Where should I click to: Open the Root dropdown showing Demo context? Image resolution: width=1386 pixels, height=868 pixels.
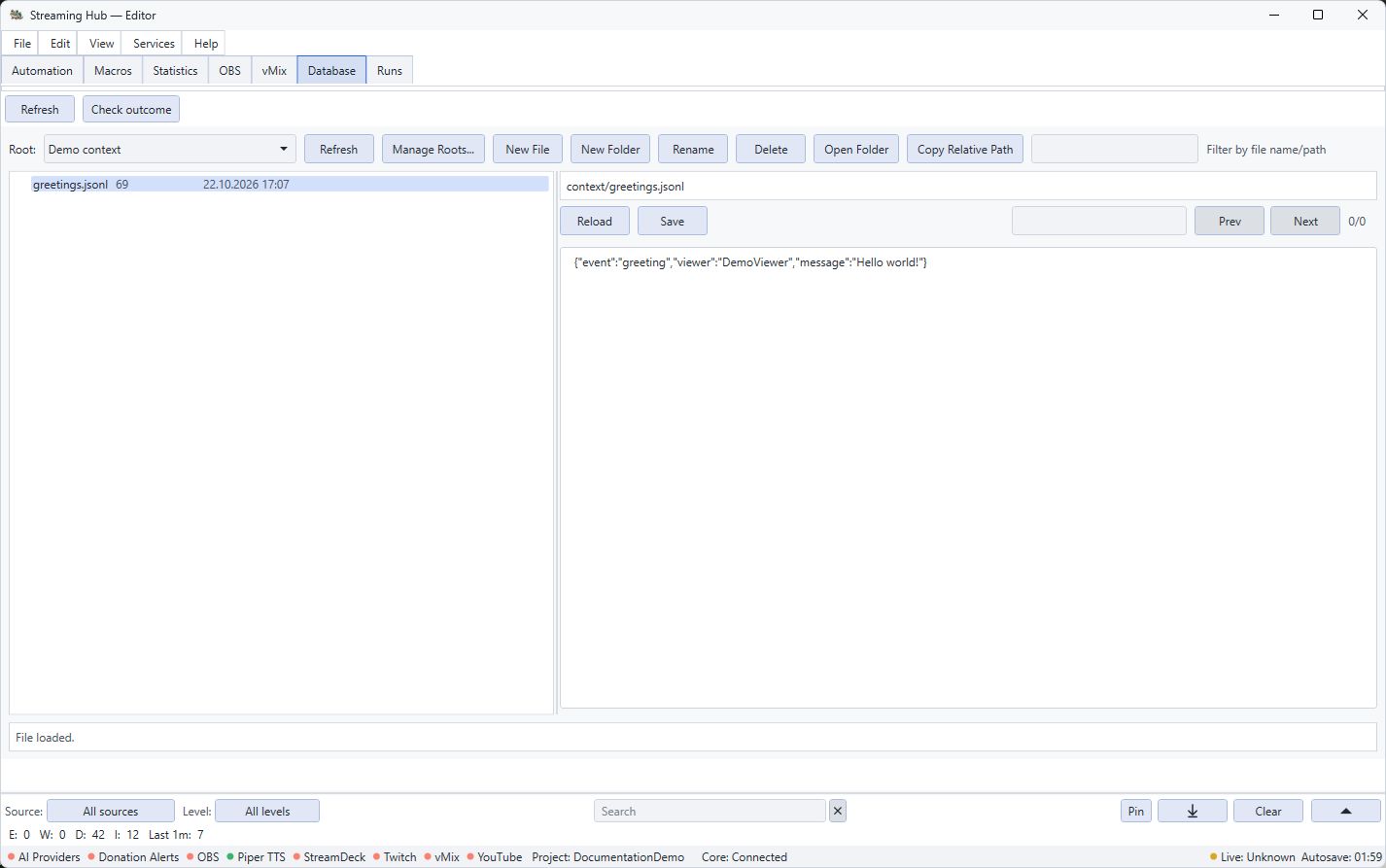coord(170,149)
